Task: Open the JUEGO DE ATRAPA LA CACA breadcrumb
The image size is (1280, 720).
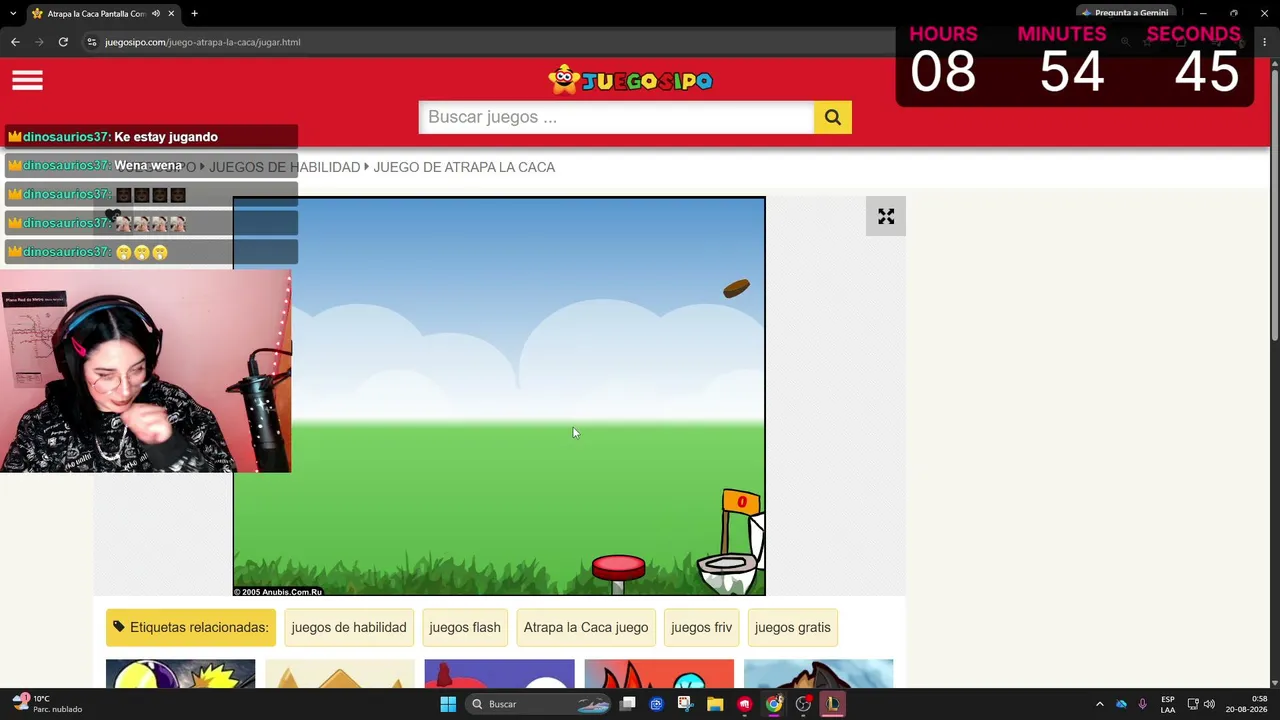Action: 464,167
